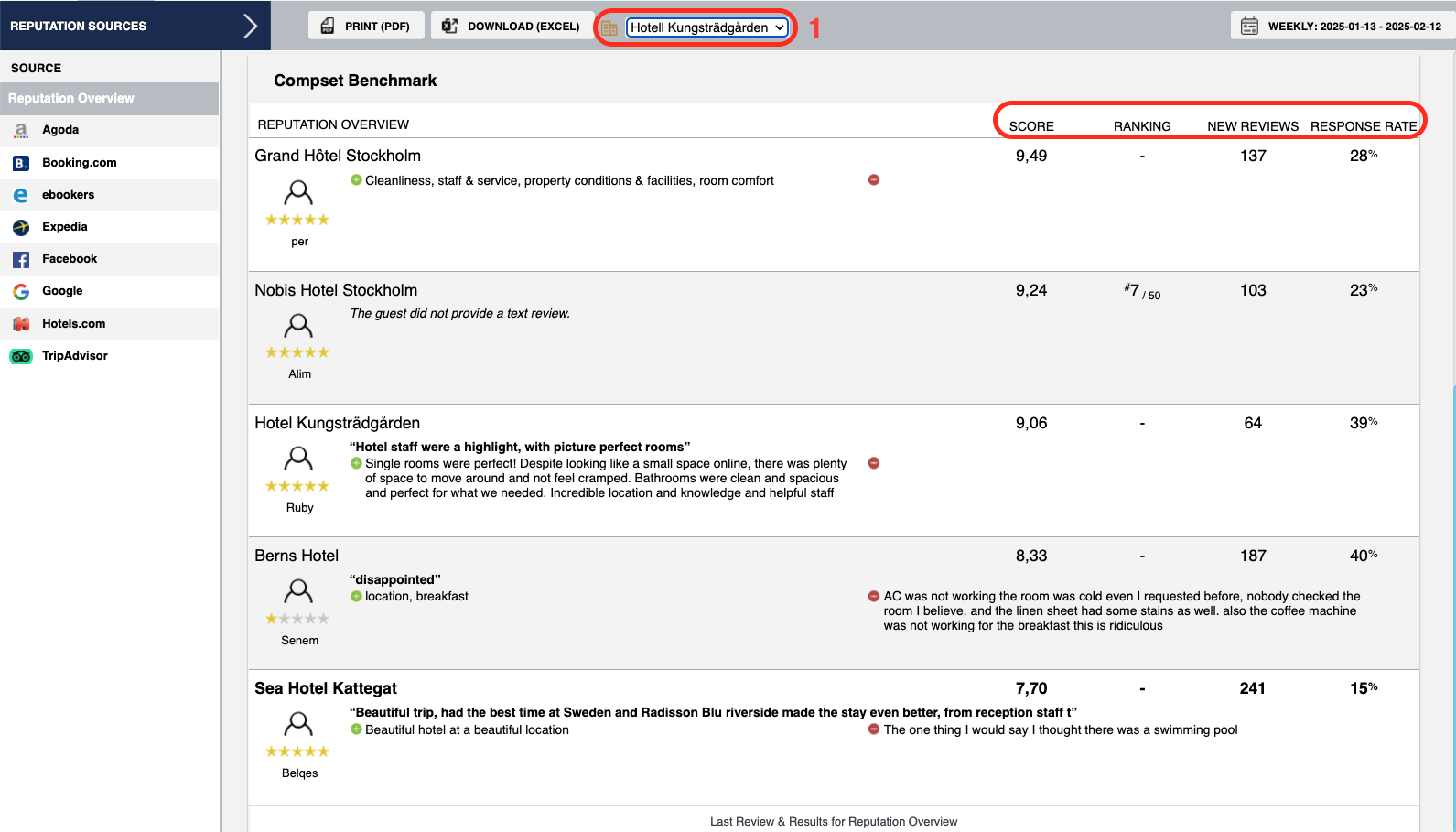Click "Hotel staff were a highlight" review title
Viewport: 1456px width, 832px height.
(520, 447)
